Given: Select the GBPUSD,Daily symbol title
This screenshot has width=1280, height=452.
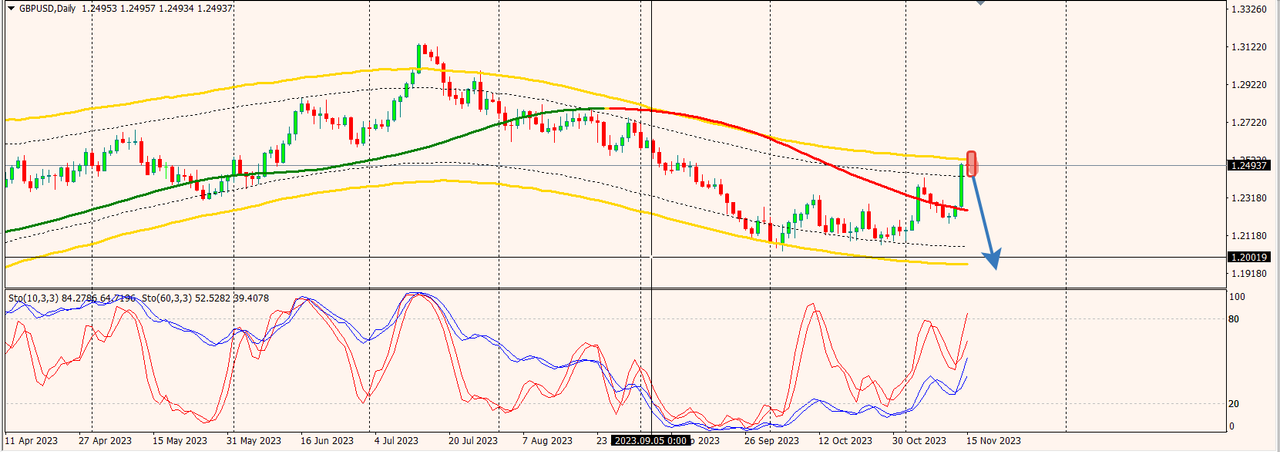Looking at the screenshot, I should [46, 8].
